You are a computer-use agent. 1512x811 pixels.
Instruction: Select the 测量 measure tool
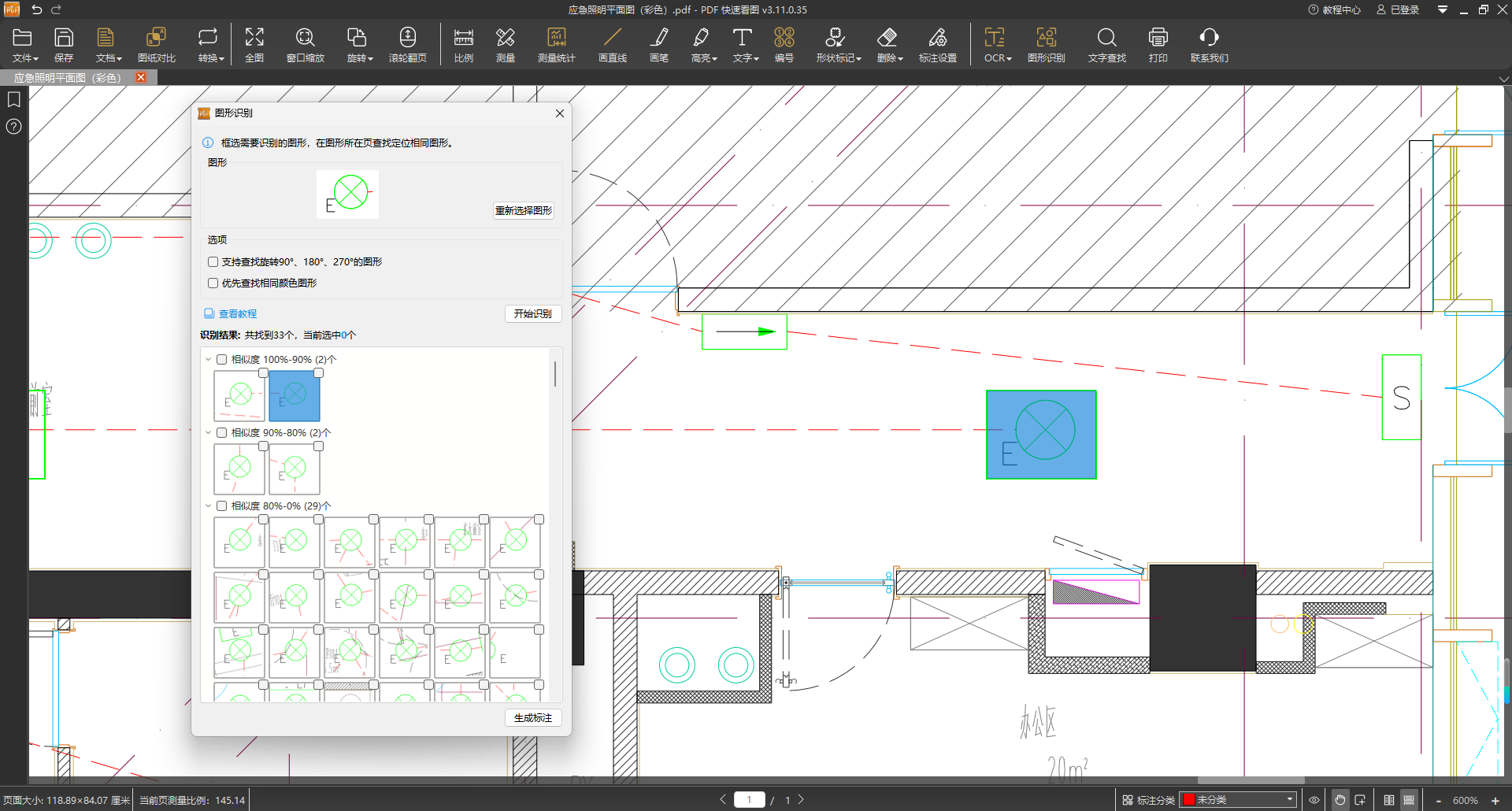coord(505,45)
